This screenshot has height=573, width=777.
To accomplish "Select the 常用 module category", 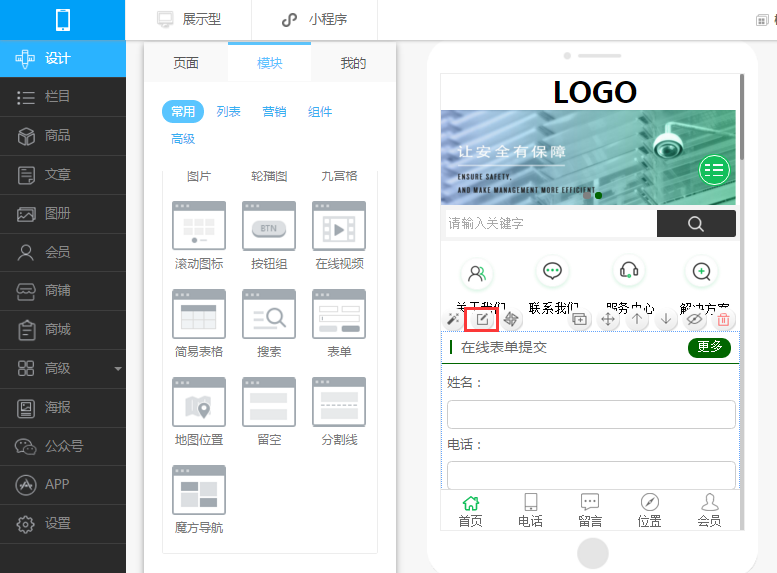I will click(183, 112).
